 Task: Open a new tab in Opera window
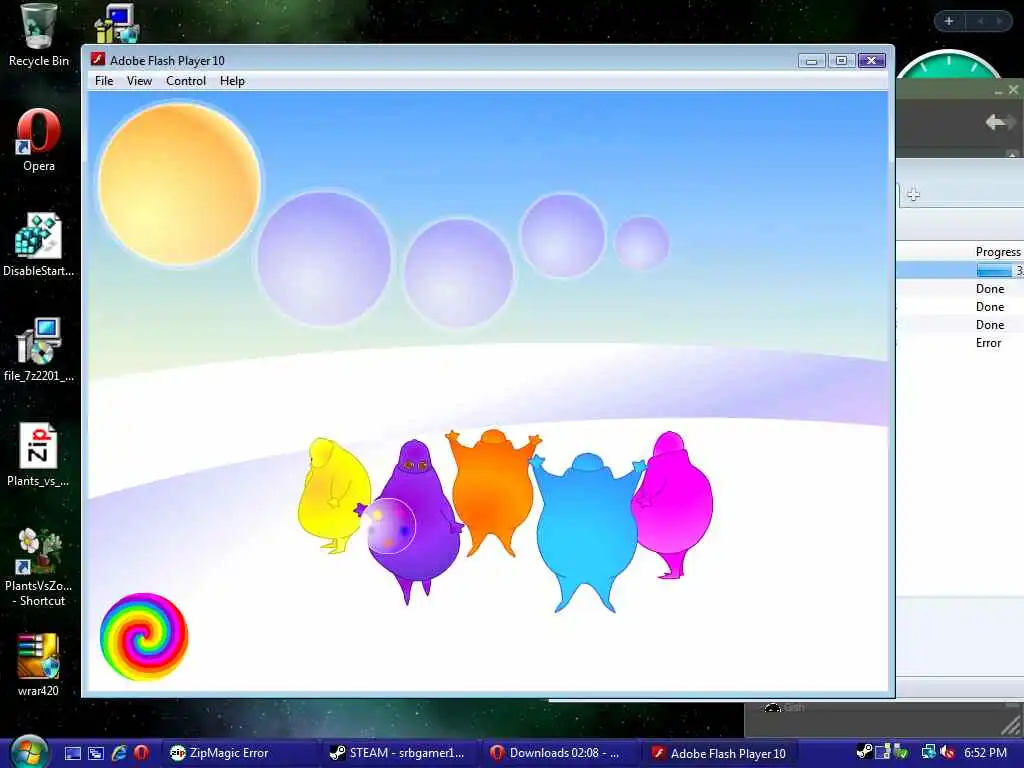pos(913,194)
